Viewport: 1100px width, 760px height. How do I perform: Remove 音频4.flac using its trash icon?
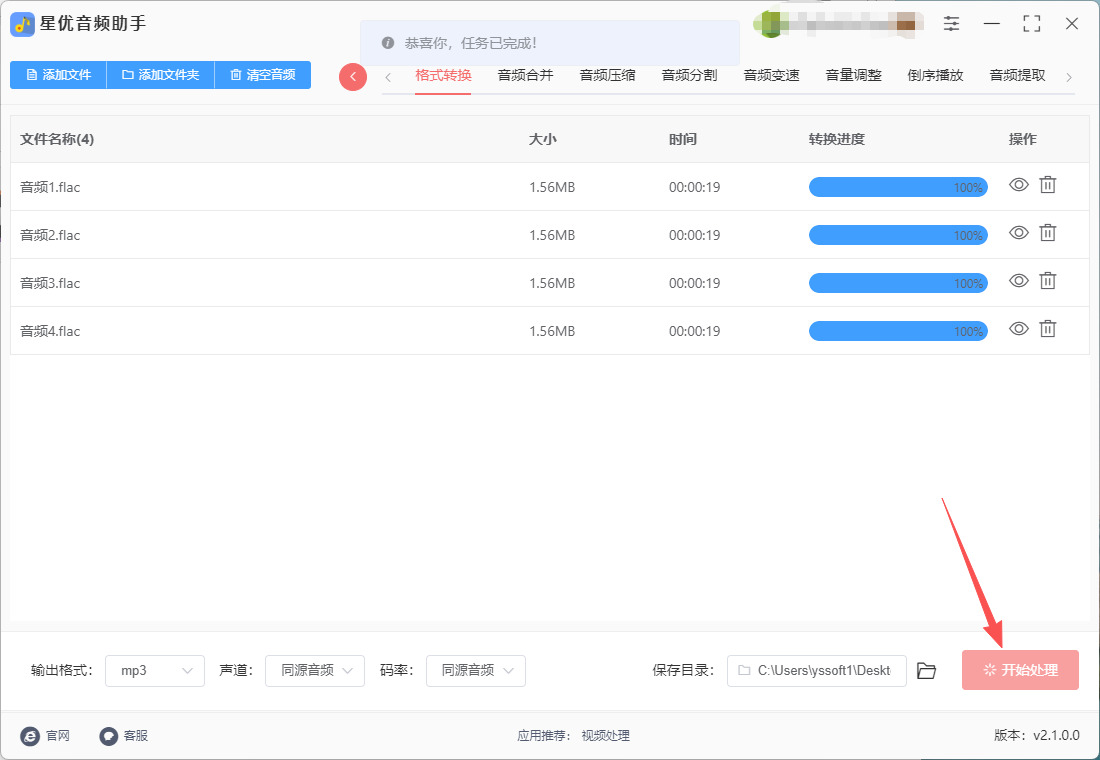coord(1047,329)
